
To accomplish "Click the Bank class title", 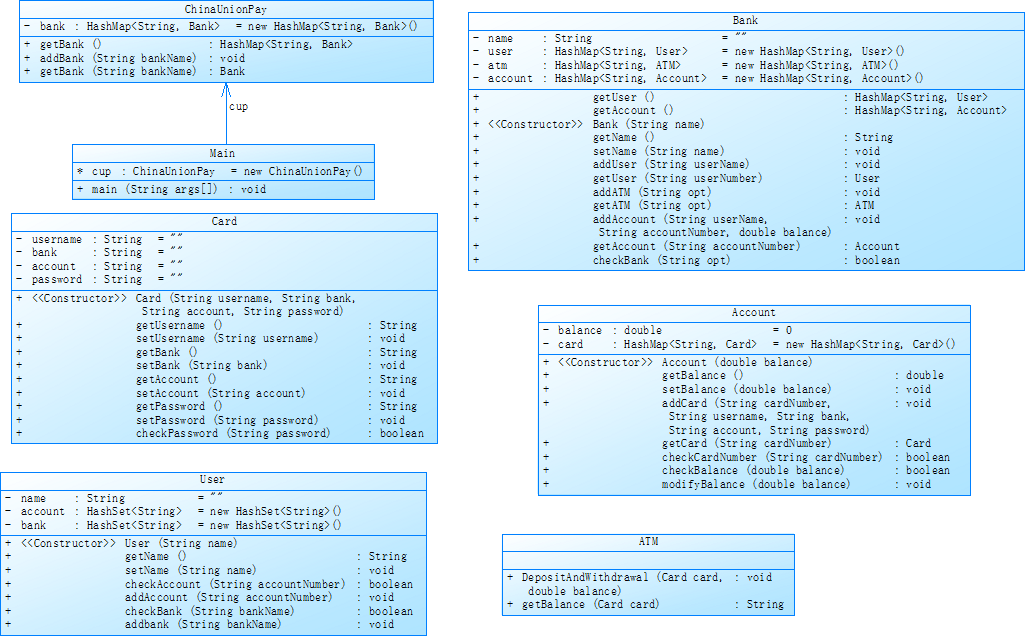I will [745, 20].
